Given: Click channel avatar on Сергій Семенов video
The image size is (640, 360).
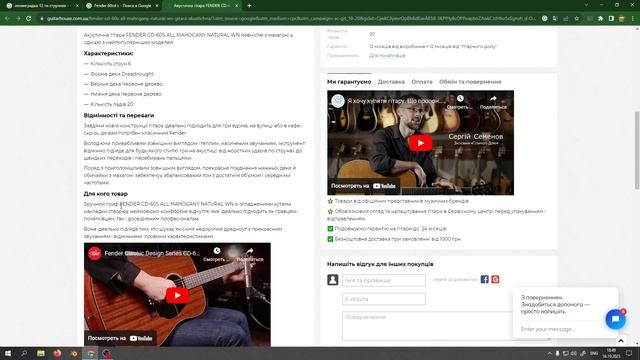Looking at the screenshot, I should tap(338, 101).
